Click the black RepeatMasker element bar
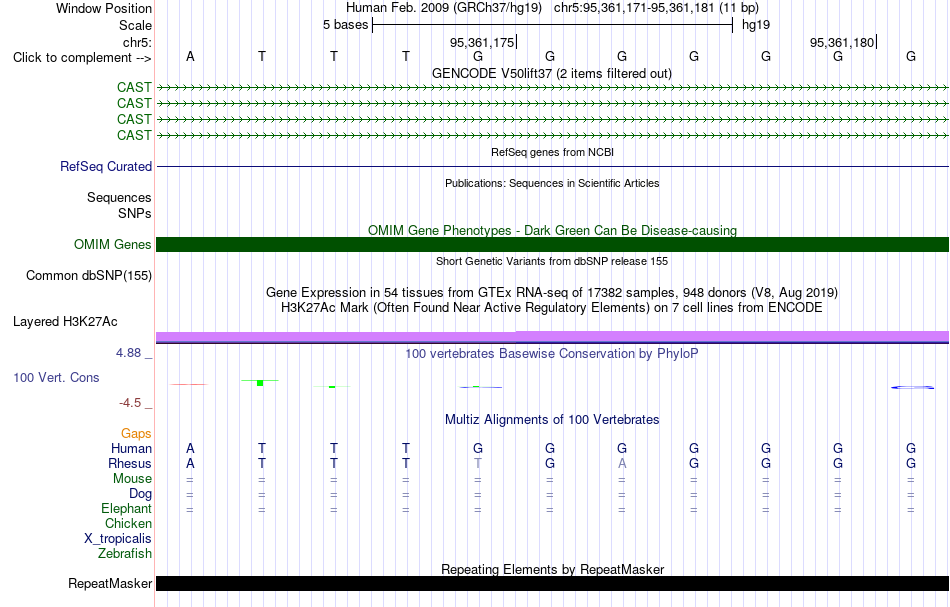950x607 pixels. tap(552, 583)
